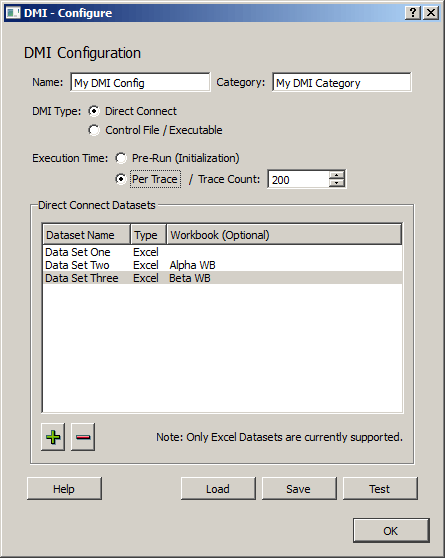Click the Workbook (Optional) column header
The height and width of the screenshot is (558, 445).
284,235
